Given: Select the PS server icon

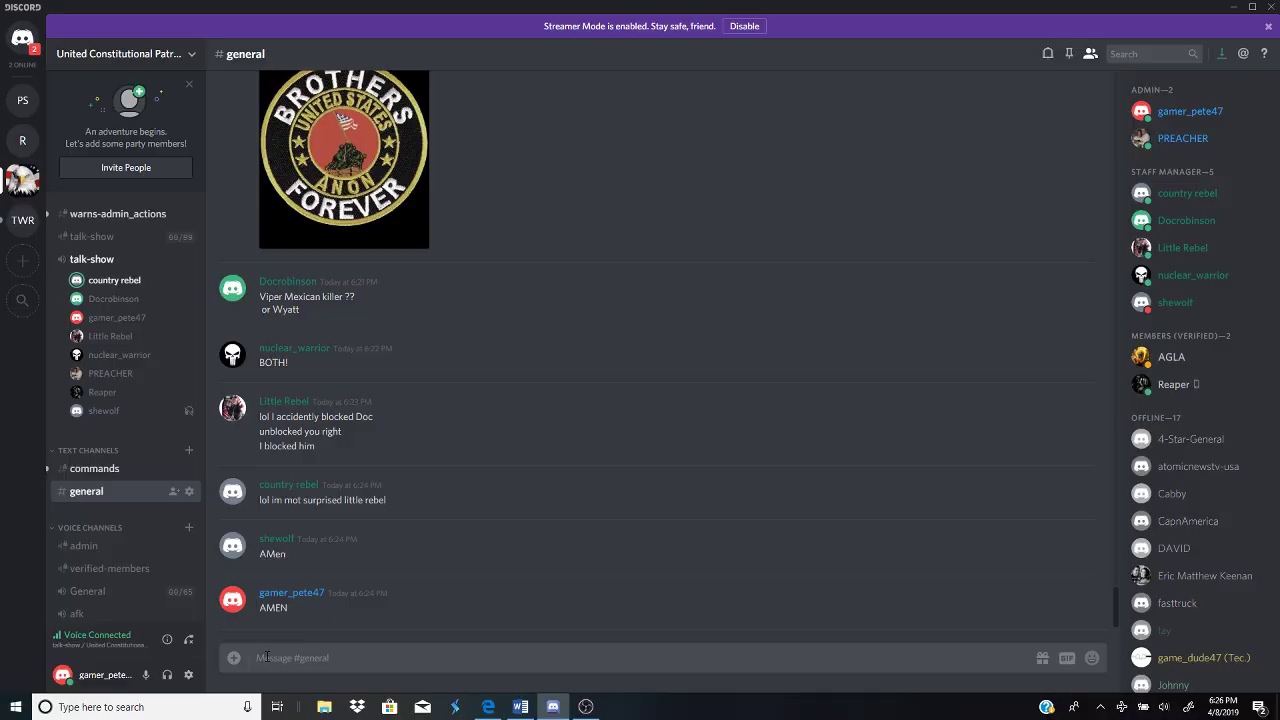Looking at the screenshot, I should [22, 100].
